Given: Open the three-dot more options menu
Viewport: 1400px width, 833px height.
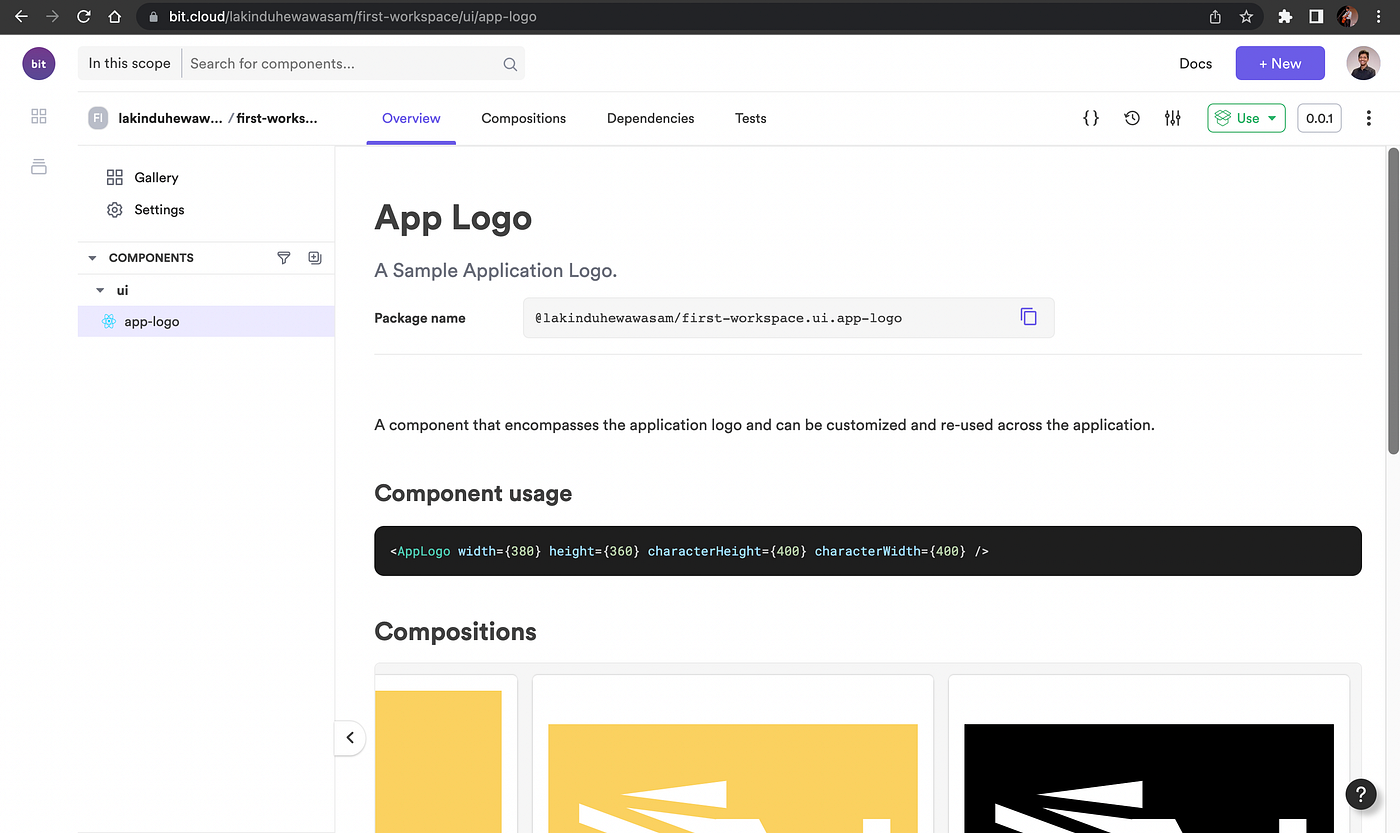Looking at the screenshot, I should click(x=1369, y=118).
